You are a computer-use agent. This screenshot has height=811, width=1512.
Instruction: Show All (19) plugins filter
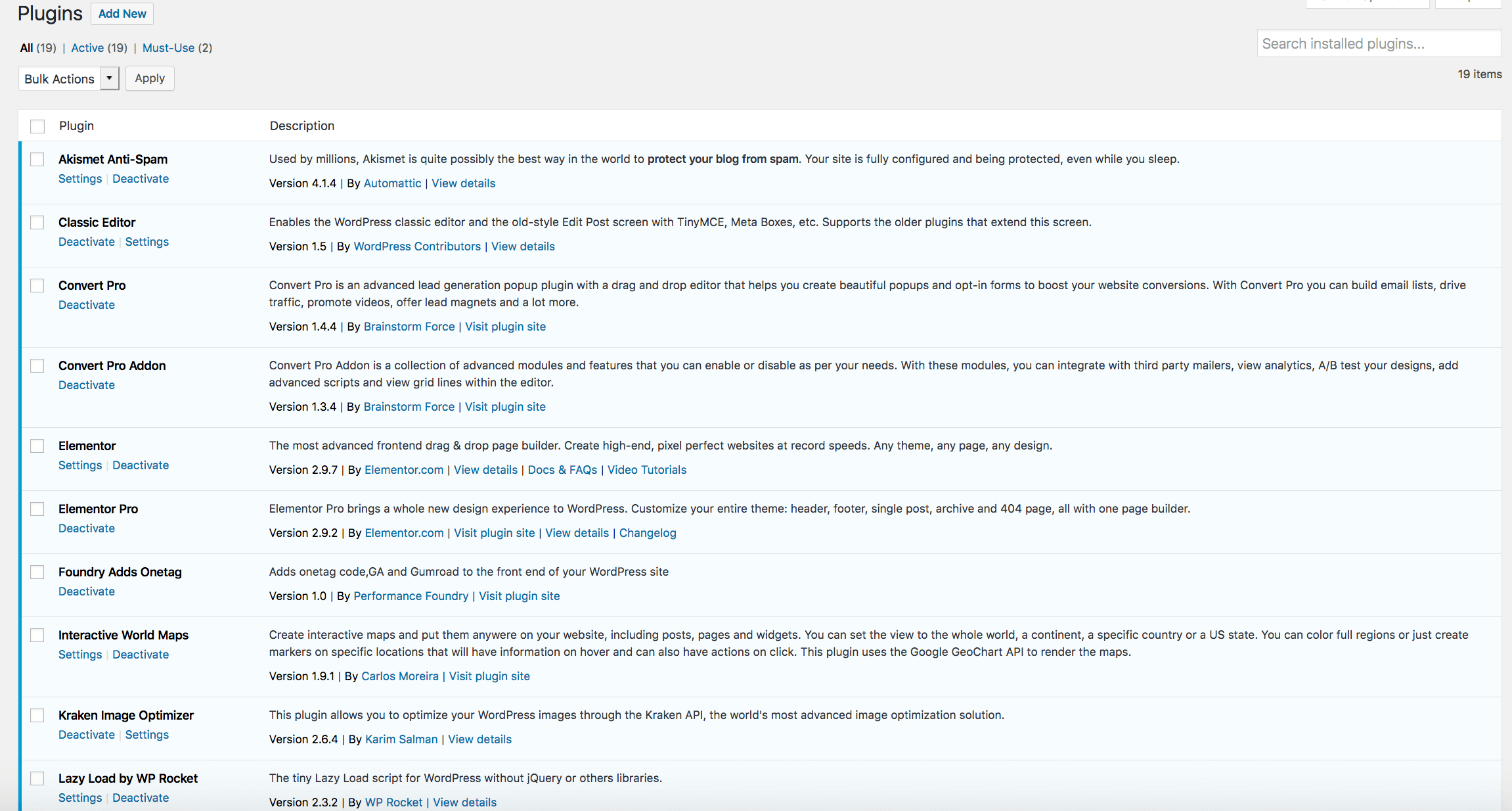coord(38,48)
